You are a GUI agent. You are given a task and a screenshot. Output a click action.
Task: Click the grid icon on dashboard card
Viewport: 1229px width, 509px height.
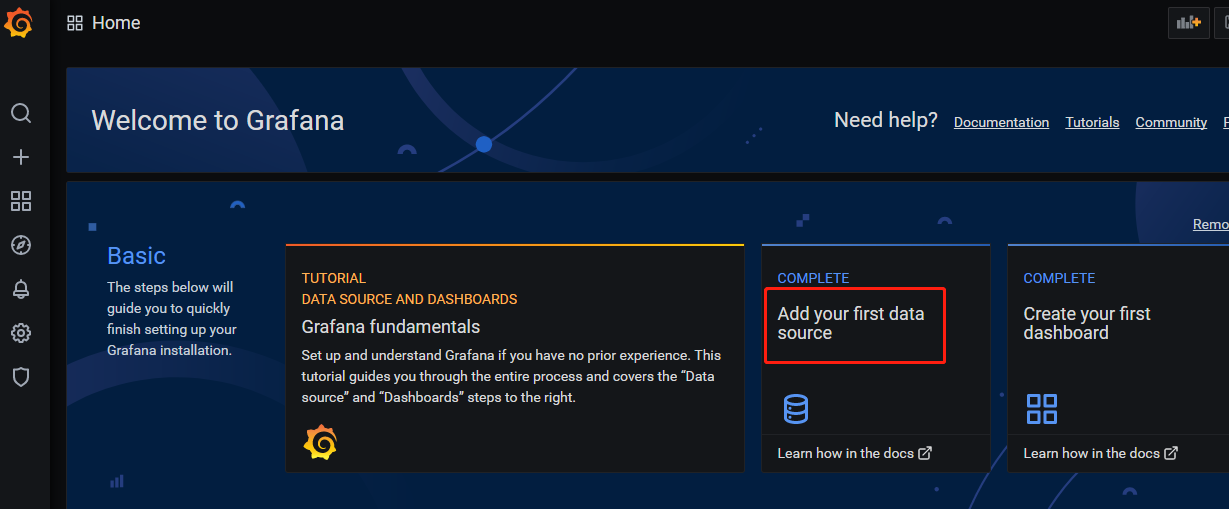point(1042,408)
